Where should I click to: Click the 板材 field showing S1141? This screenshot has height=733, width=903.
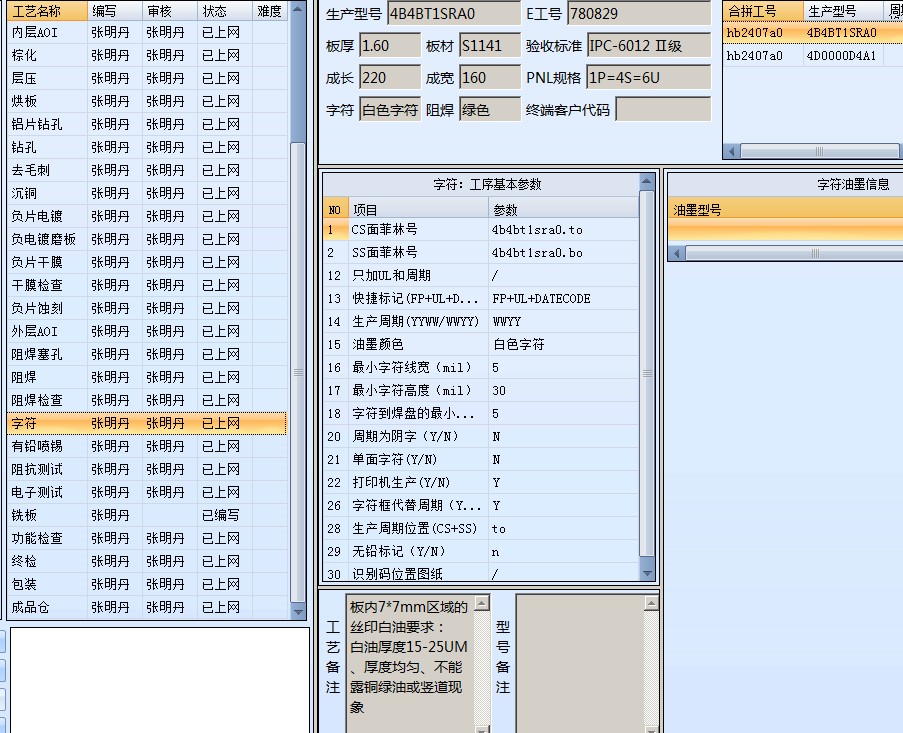[490, 45]
